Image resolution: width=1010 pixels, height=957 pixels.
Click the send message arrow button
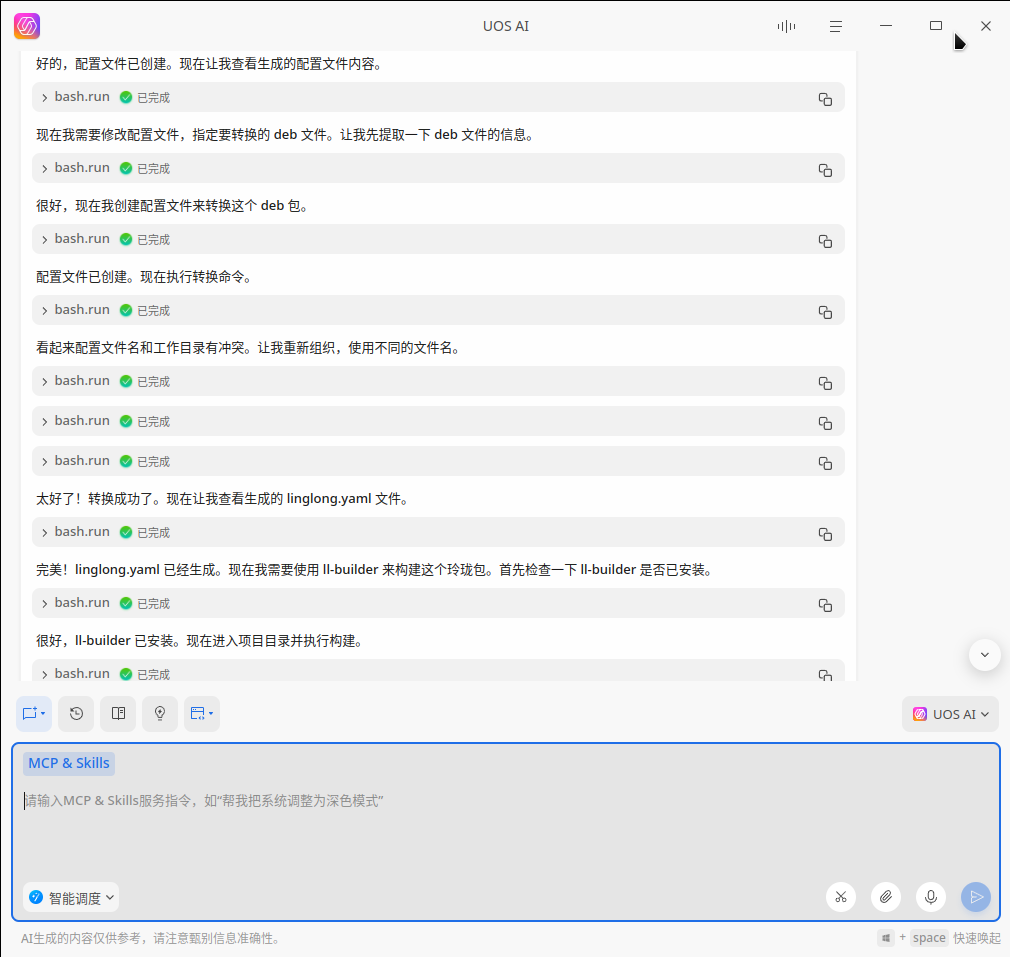[976, 897]
